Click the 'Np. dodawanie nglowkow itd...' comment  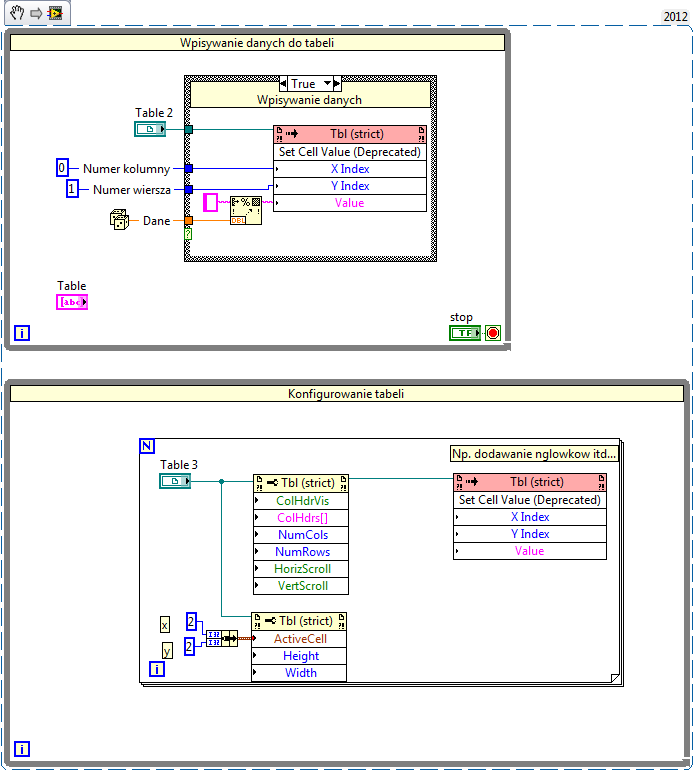tap(534, 454)
